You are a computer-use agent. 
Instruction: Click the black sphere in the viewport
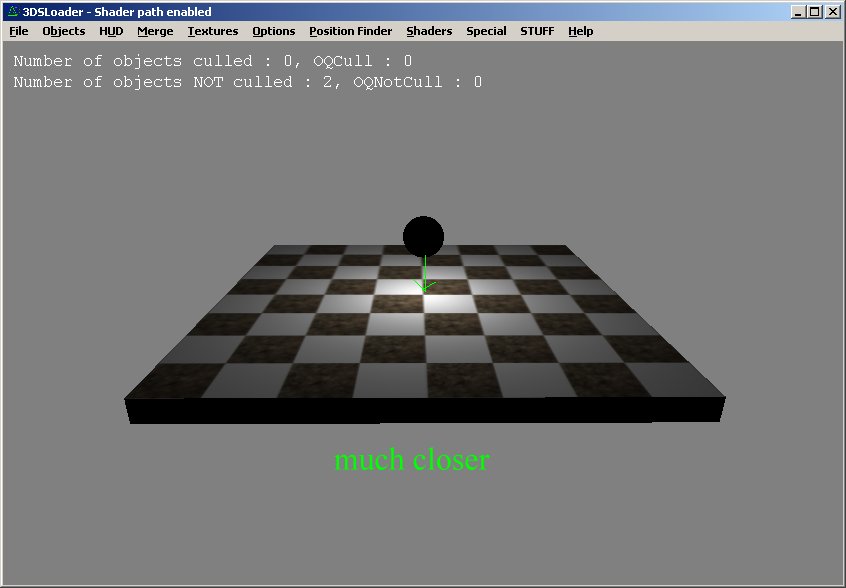424,236
